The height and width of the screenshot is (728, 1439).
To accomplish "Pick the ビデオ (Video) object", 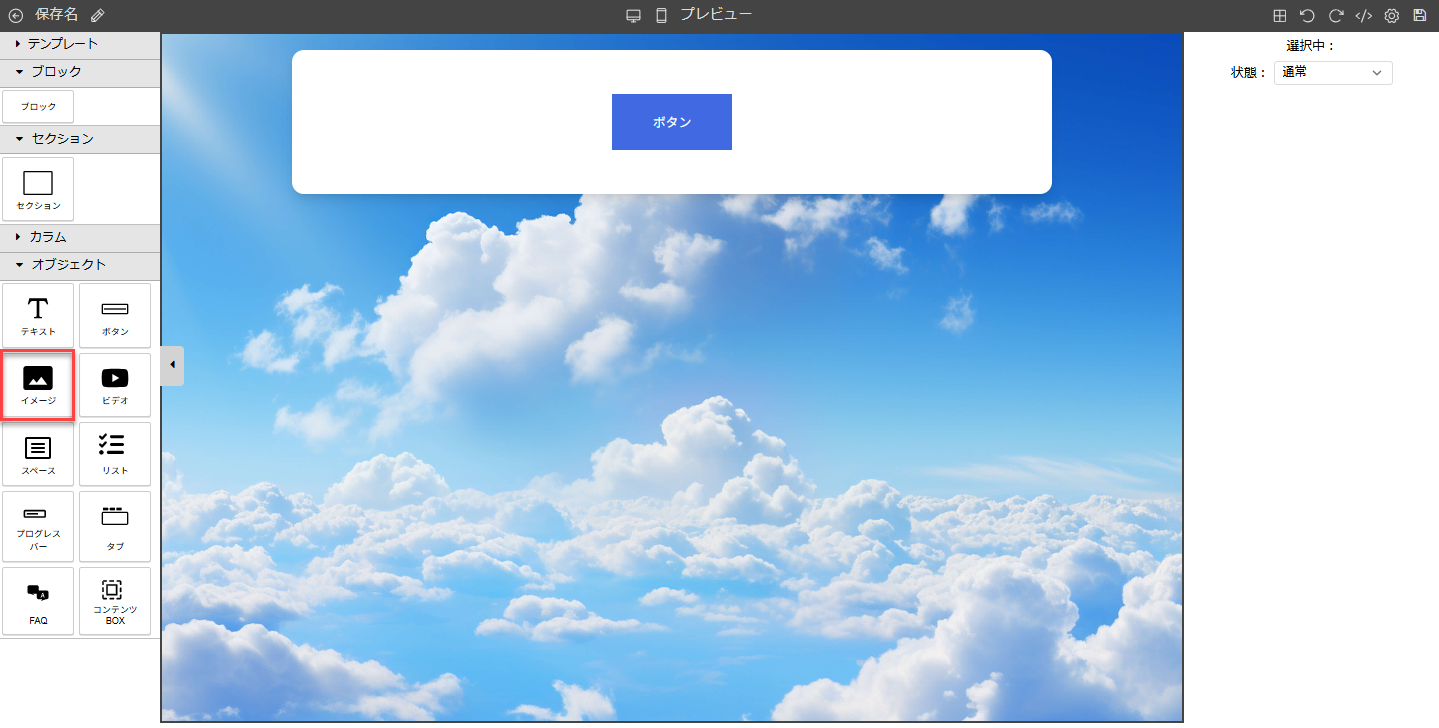I will [115, 385].
